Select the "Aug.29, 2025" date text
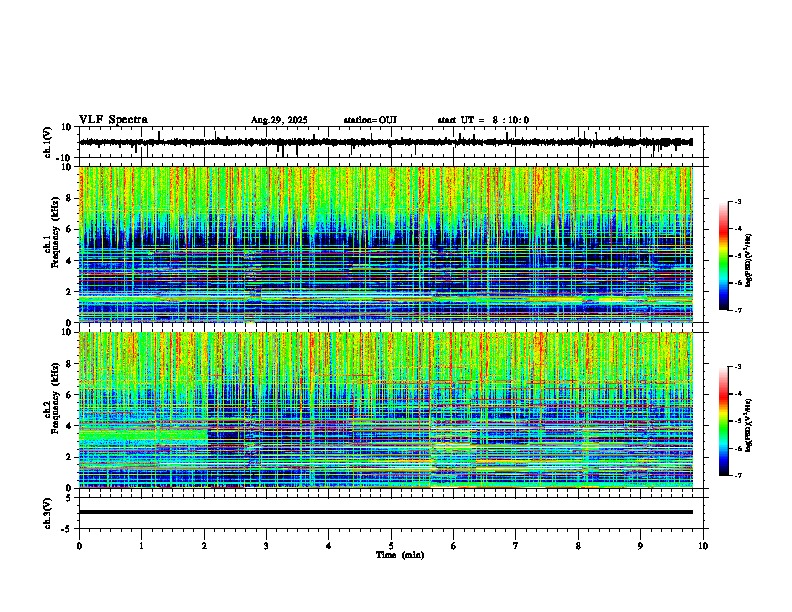The width and height of the screenshot is (792, 612). coord(279,120)
